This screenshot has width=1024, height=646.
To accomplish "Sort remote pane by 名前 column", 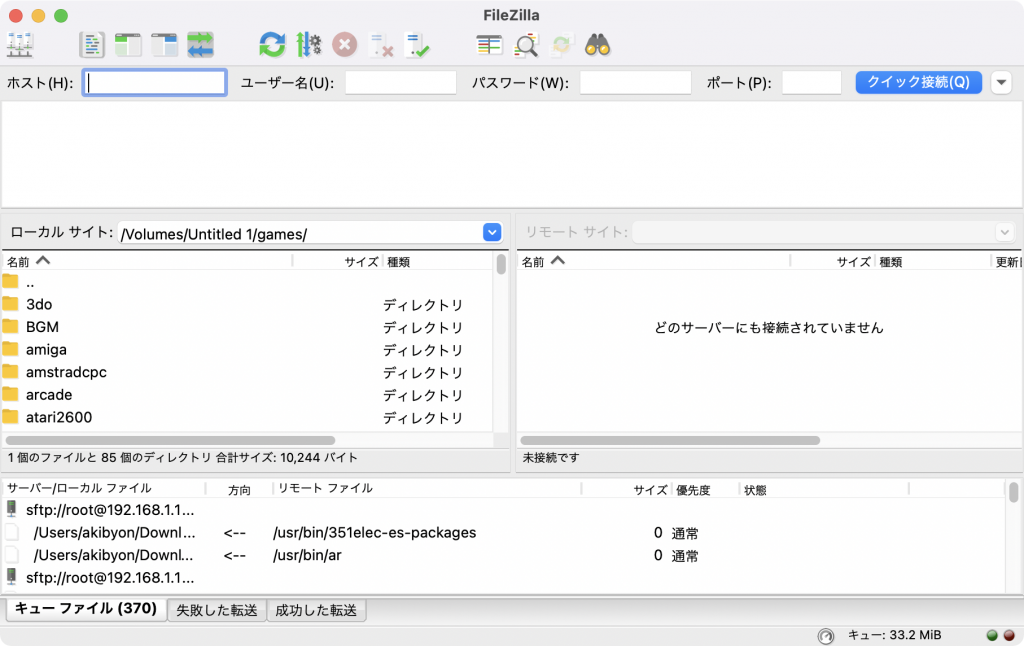I will coord(654,261).
